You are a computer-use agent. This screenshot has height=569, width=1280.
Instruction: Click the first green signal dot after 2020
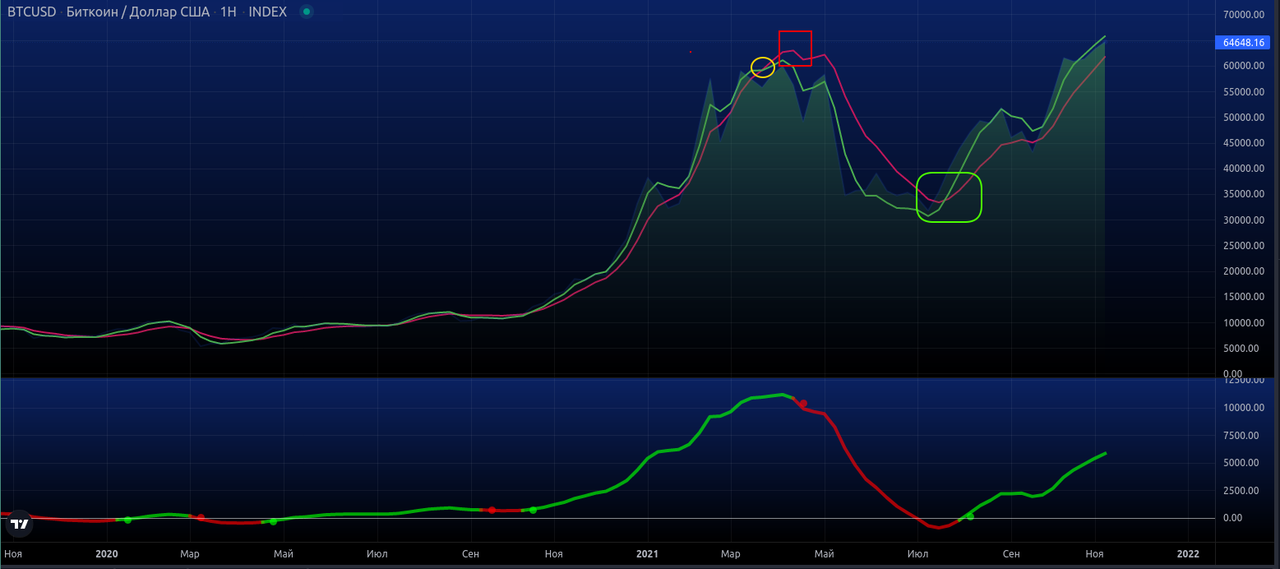pos(127,520)
